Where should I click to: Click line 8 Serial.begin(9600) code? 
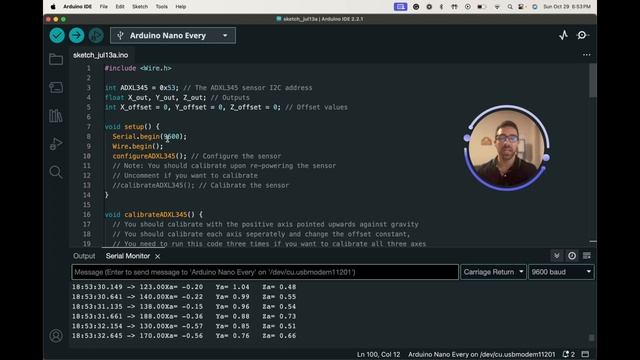(x=149, y=136)
